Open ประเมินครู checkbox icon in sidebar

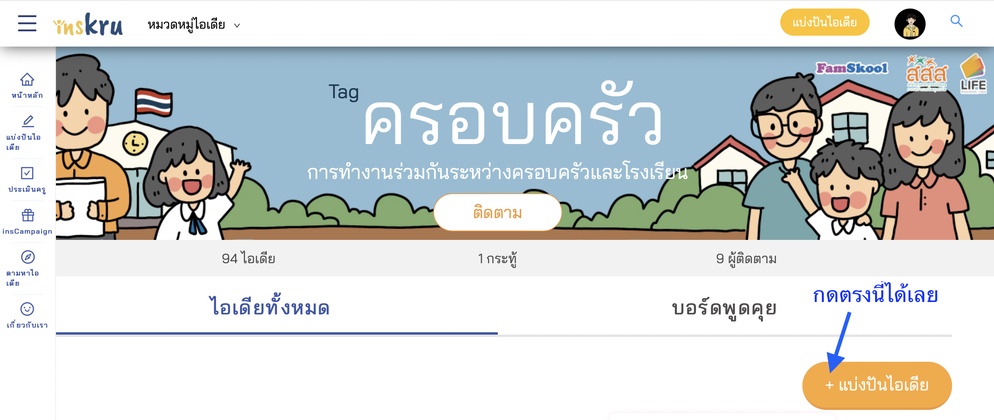pos(27,173)
